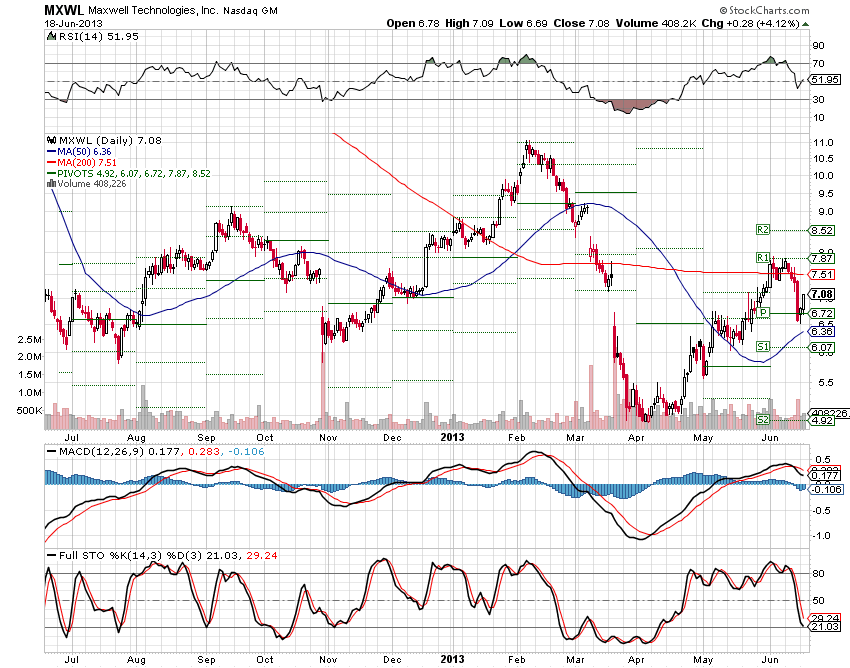Click the PIVOTS legend entry
Screen dimensions: 850x668
(x=129, y=174)
